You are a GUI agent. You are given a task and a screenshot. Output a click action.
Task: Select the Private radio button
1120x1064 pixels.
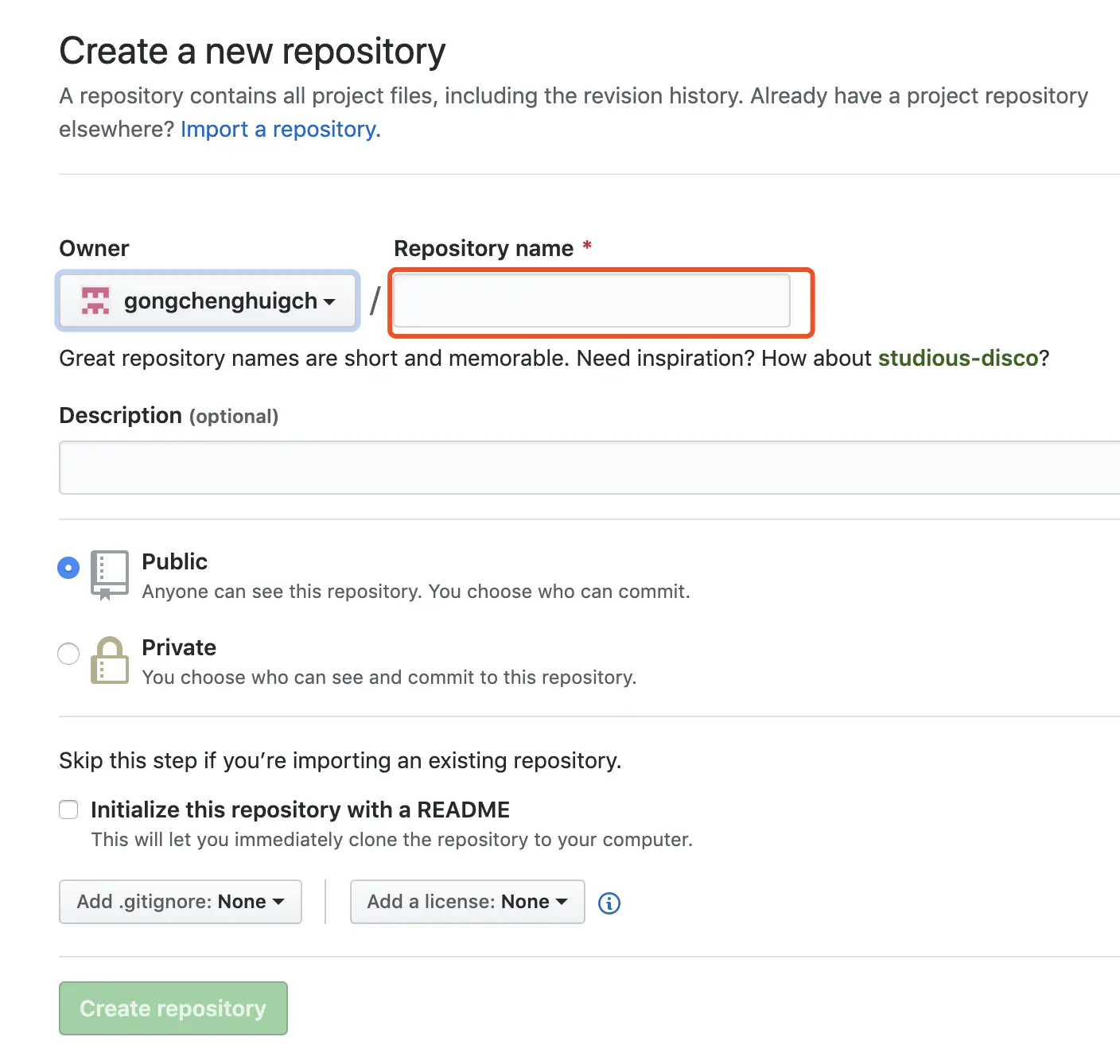click(68, 654)
